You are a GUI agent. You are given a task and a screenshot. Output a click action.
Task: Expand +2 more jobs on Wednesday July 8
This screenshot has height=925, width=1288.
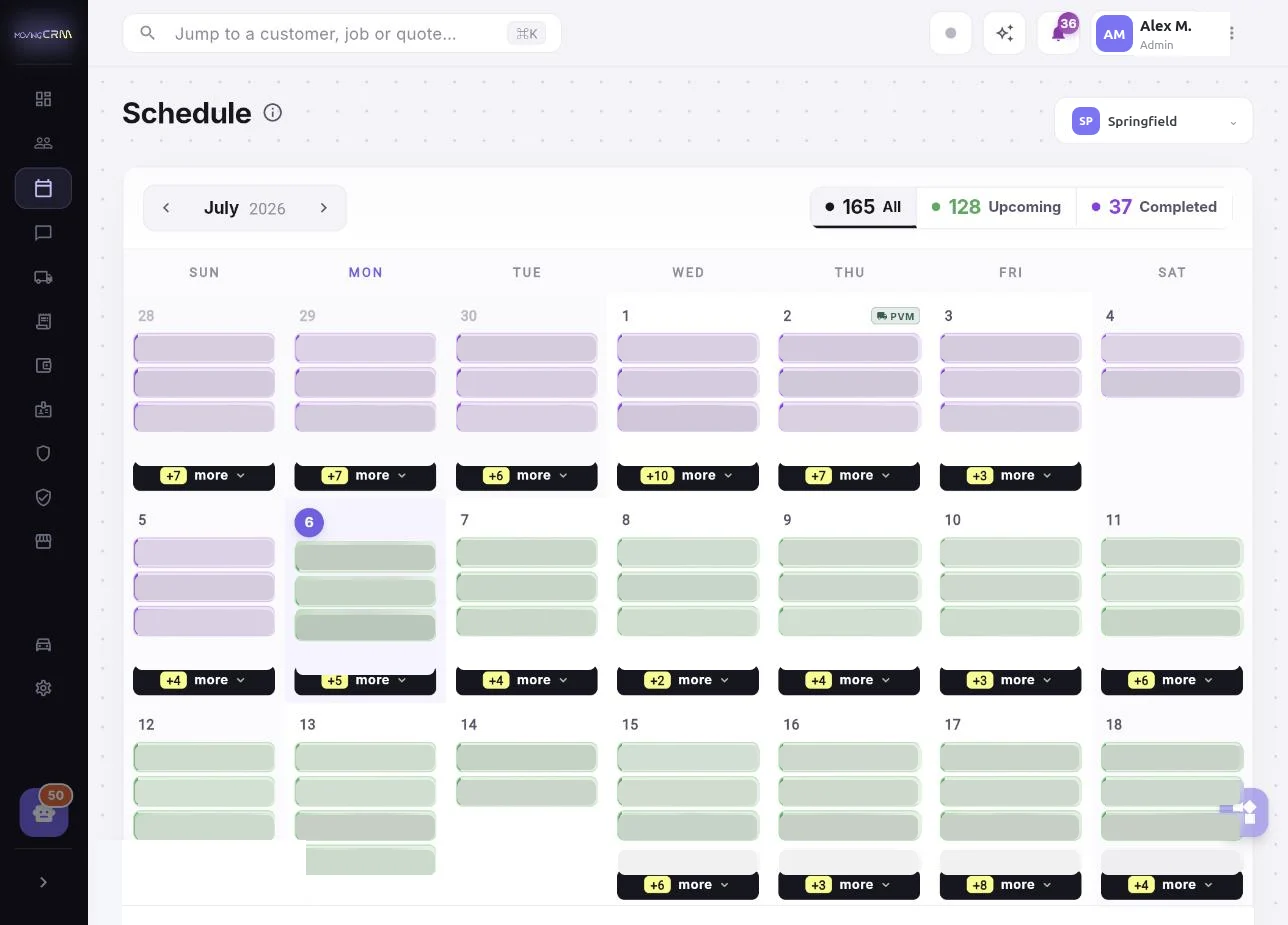point(688,681)
